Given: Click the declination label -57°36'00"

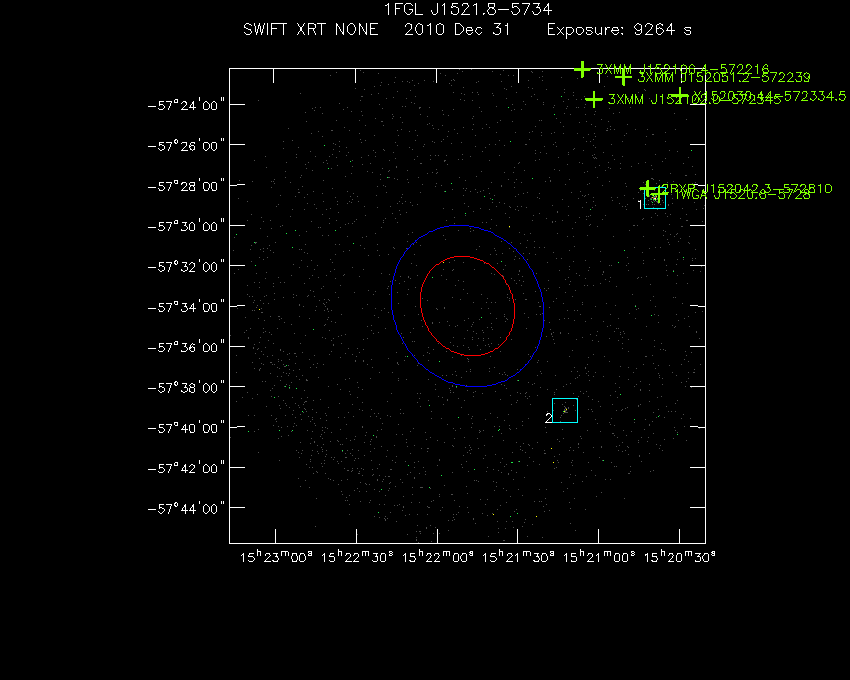Looking at the screenshot, I should 186,348.
